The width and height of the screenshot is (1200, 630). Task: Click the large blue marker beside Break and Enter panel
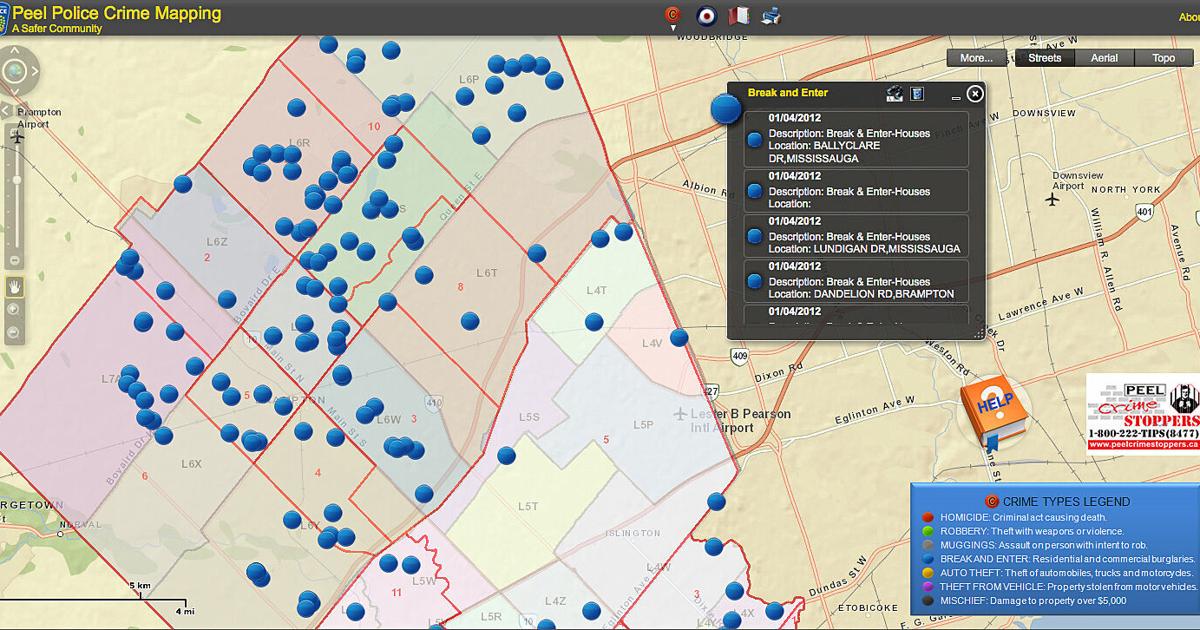(726, 107)
